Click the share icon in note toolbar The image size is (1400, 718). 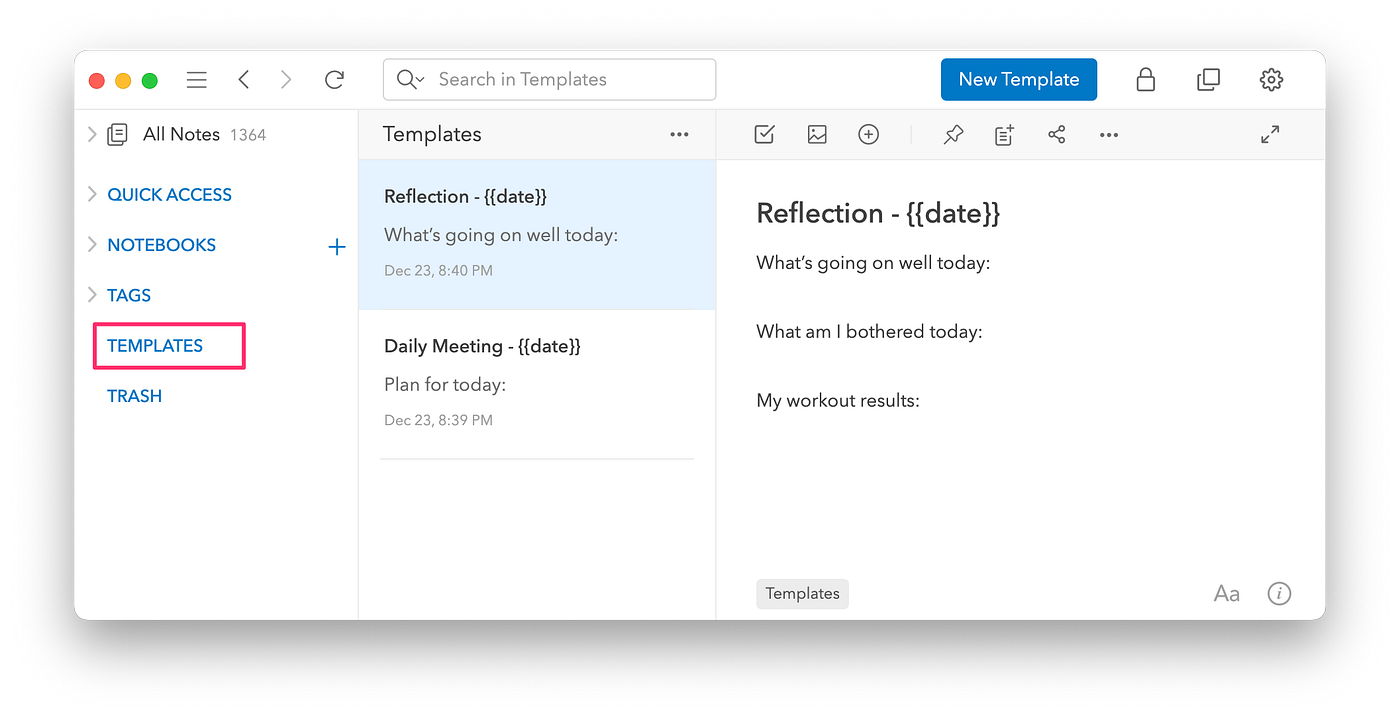click(1057, 135)
